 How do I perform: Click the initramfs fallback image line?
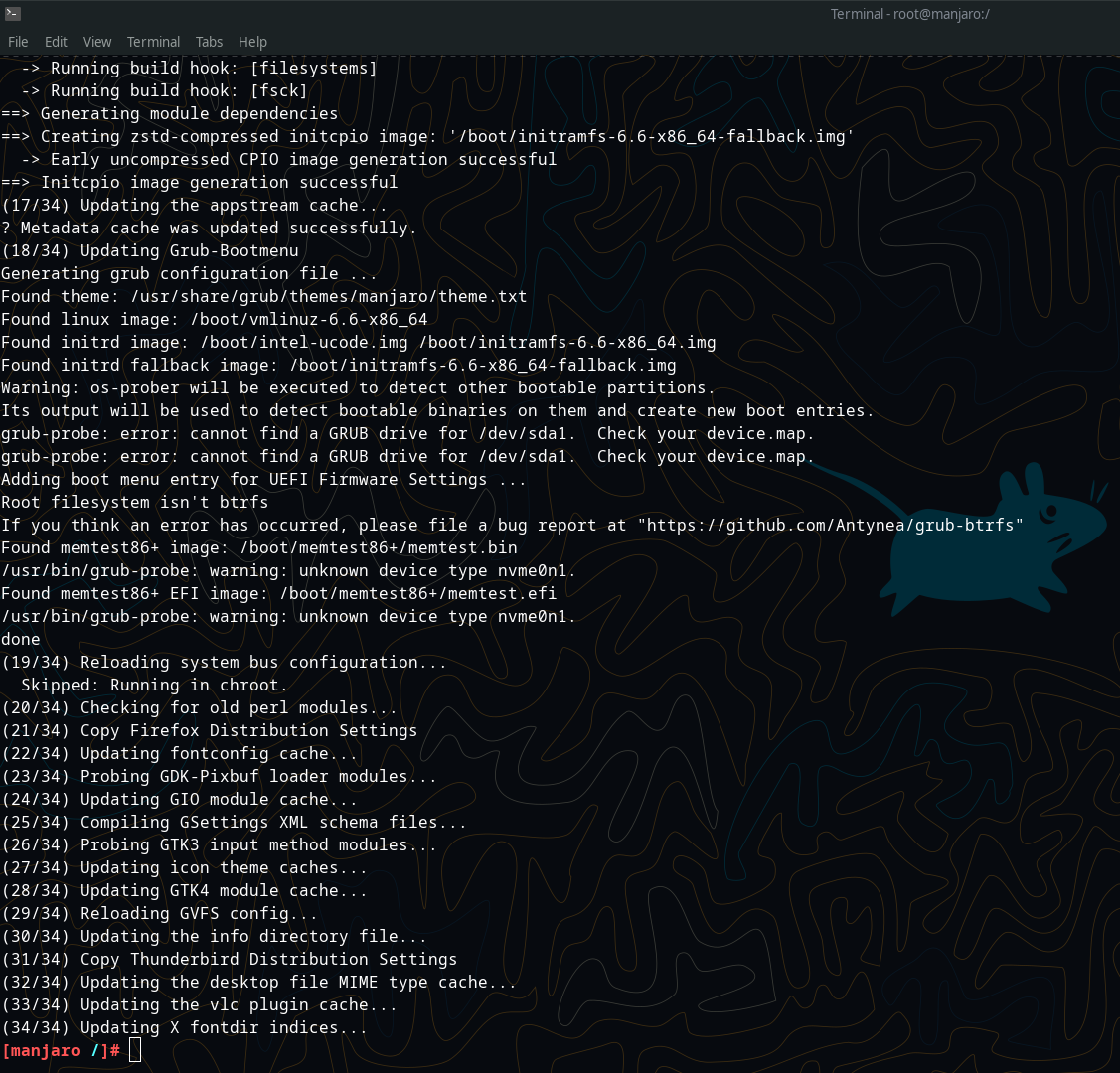pos(338,365)
